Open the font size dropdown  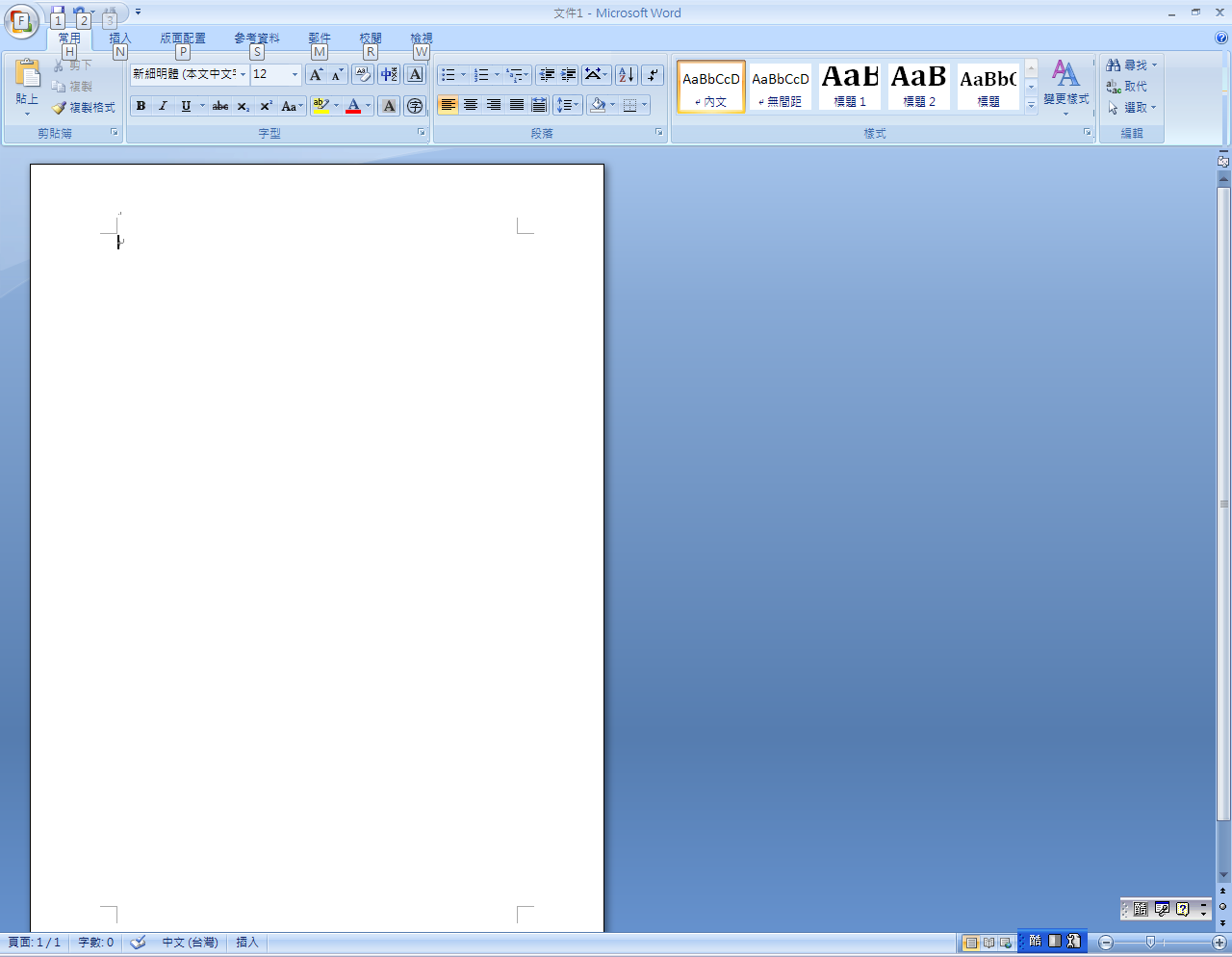(295, 75)
